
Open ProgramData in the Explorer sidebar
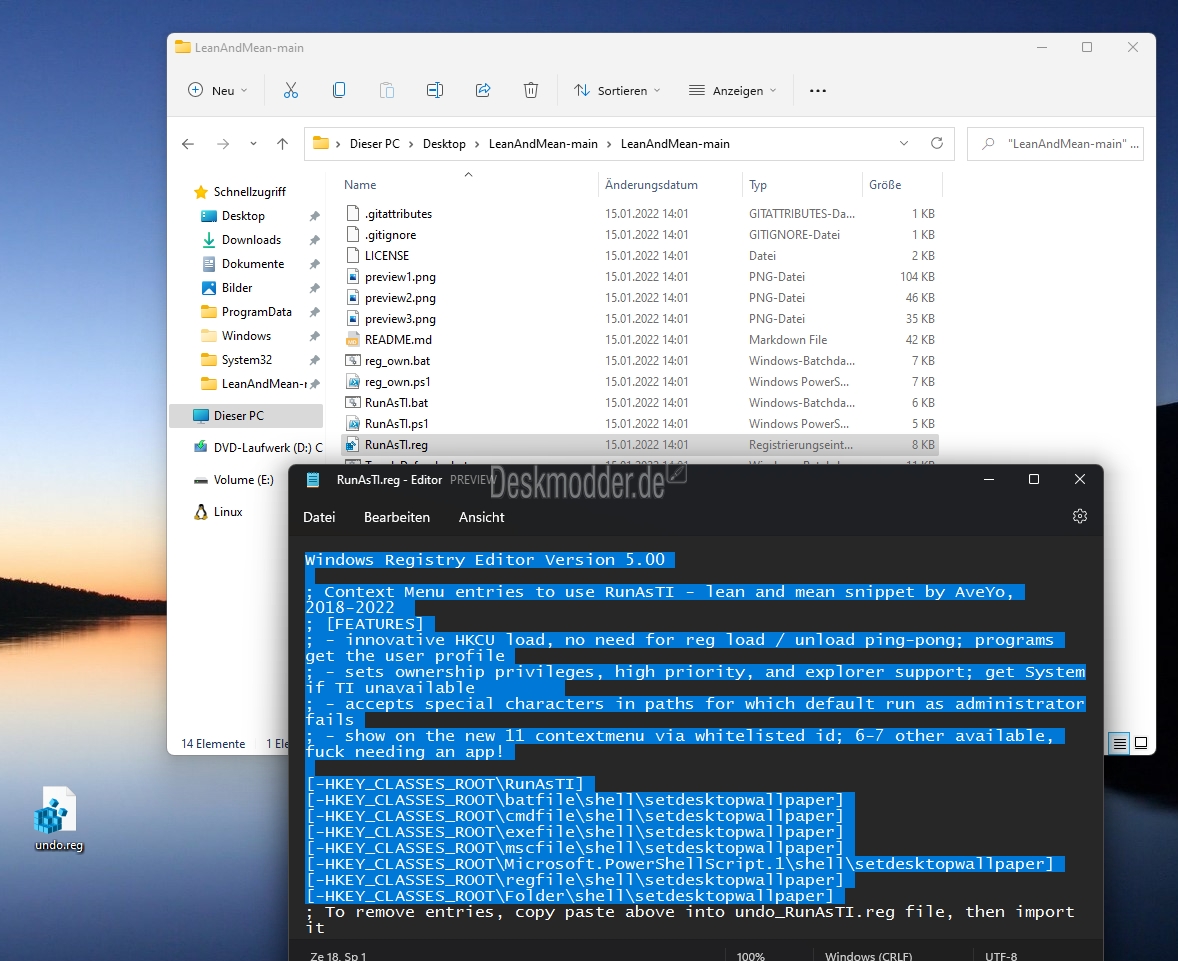[x=256, y=312]
